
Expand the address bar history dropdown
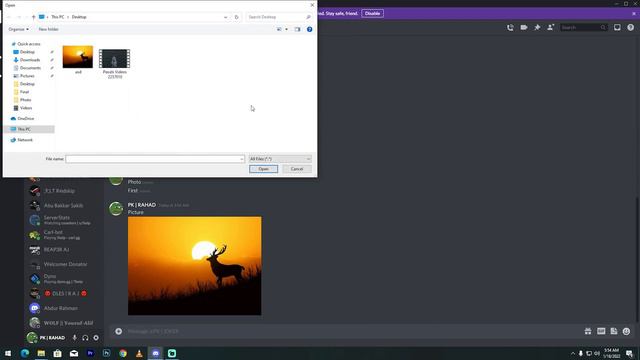(225, 17)
